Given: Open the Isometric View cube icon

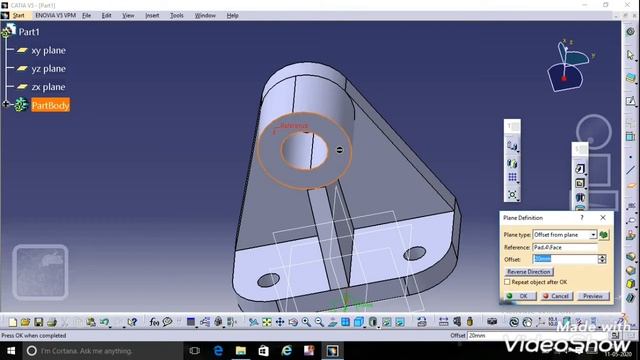Looking at the screenshot, I should 359,322.
